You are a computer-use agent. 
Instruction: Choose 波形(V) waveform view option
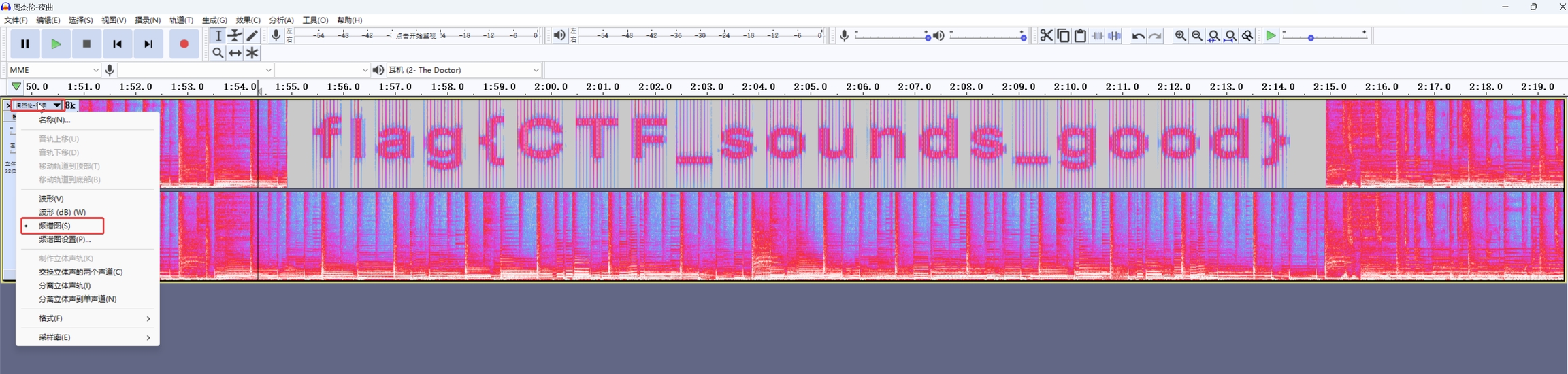(51, 199)
